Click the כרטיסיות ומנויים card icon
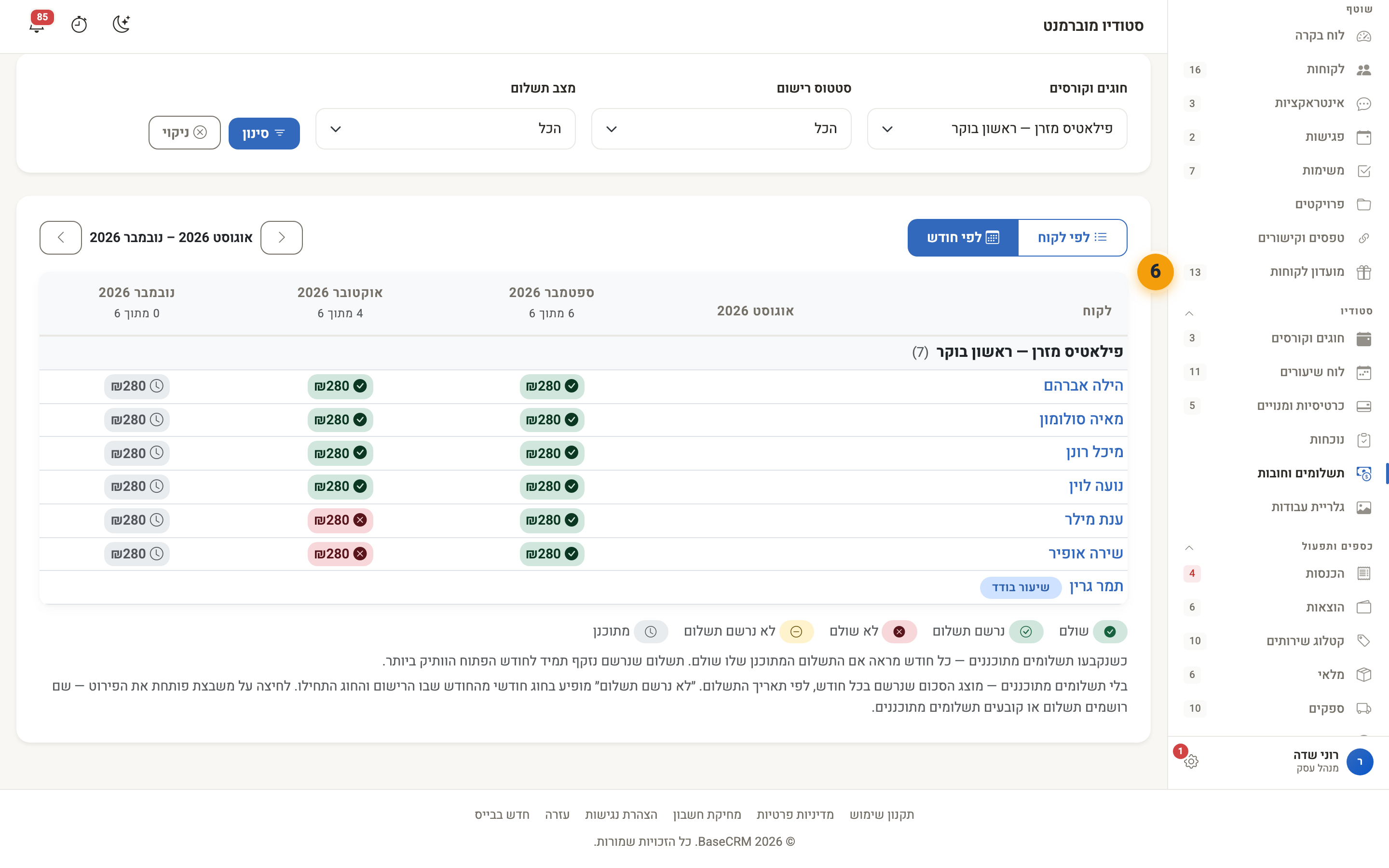Viewport: 1389px width, 868px height. (1364, 407)
